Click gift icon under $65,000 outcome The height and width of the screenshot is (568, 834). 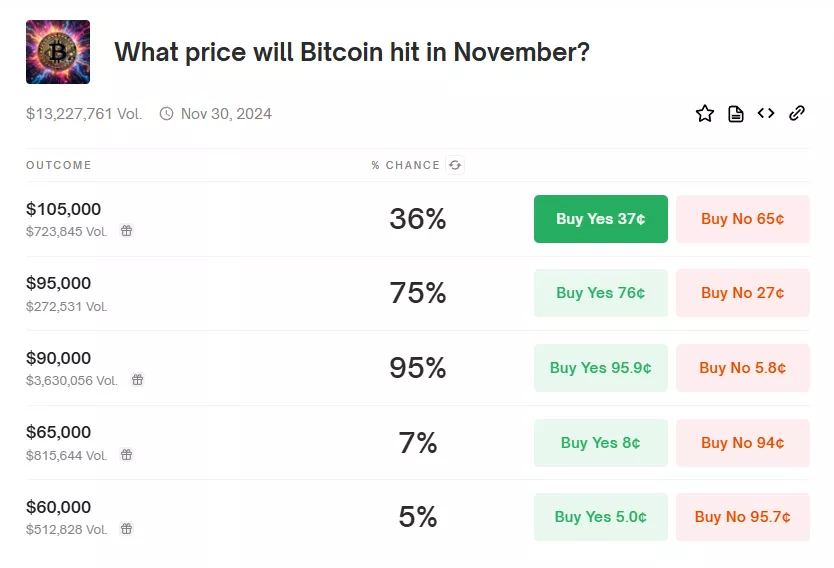coord(126,455)
